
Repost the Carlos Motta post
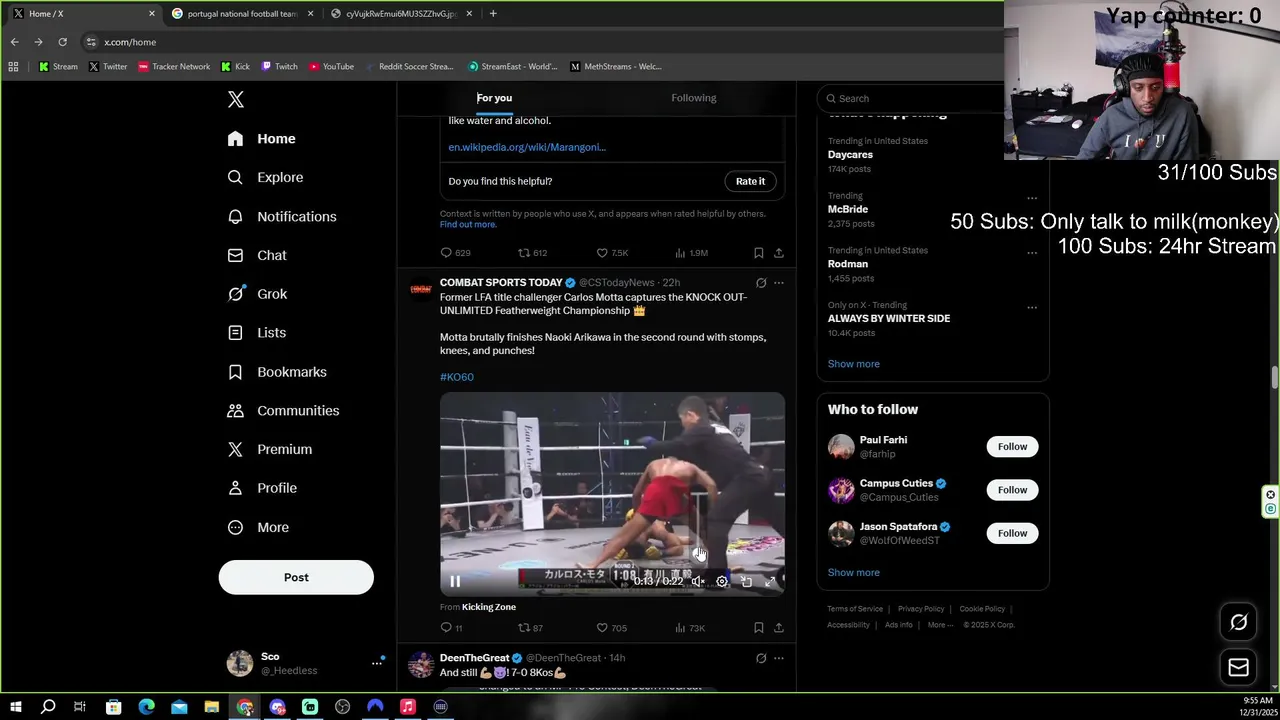click(x=530, y=628)
